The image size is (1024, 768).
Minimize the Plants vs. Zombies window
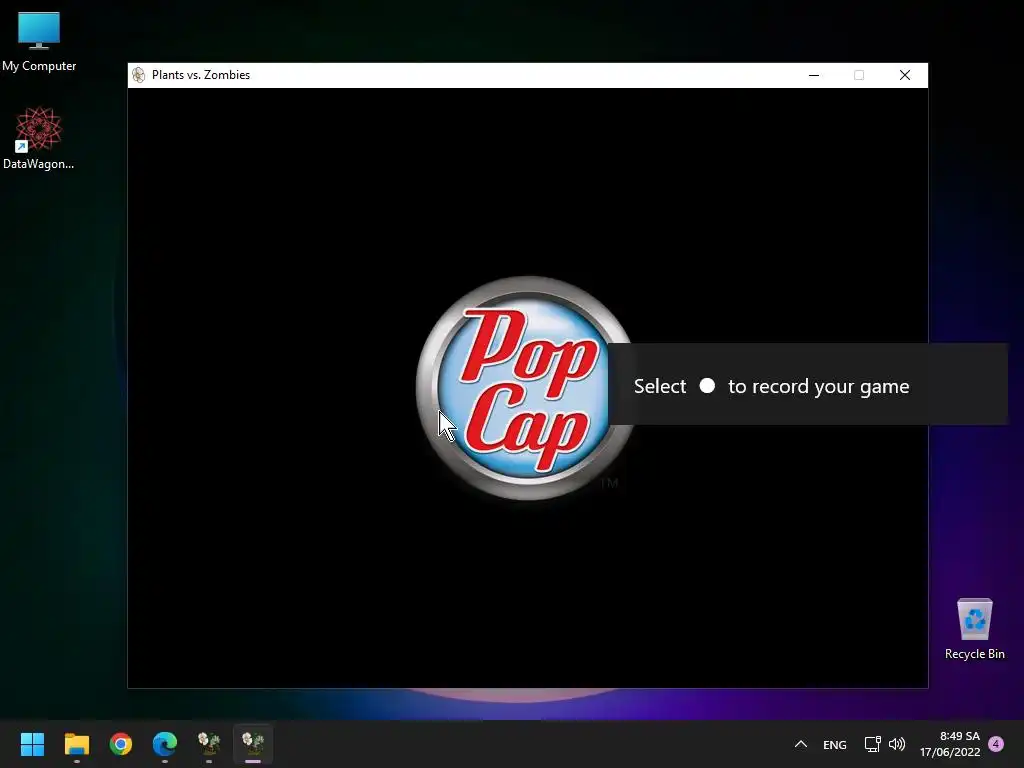click(x=814, y=75)
